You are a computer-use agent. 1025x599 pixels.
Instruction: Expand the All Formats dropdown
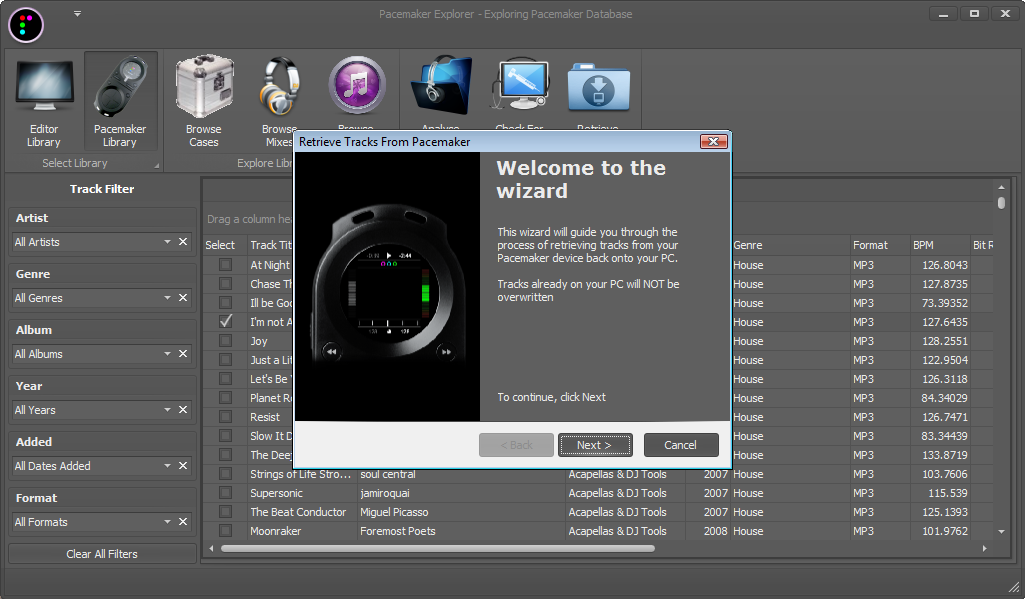coord(167,522)
